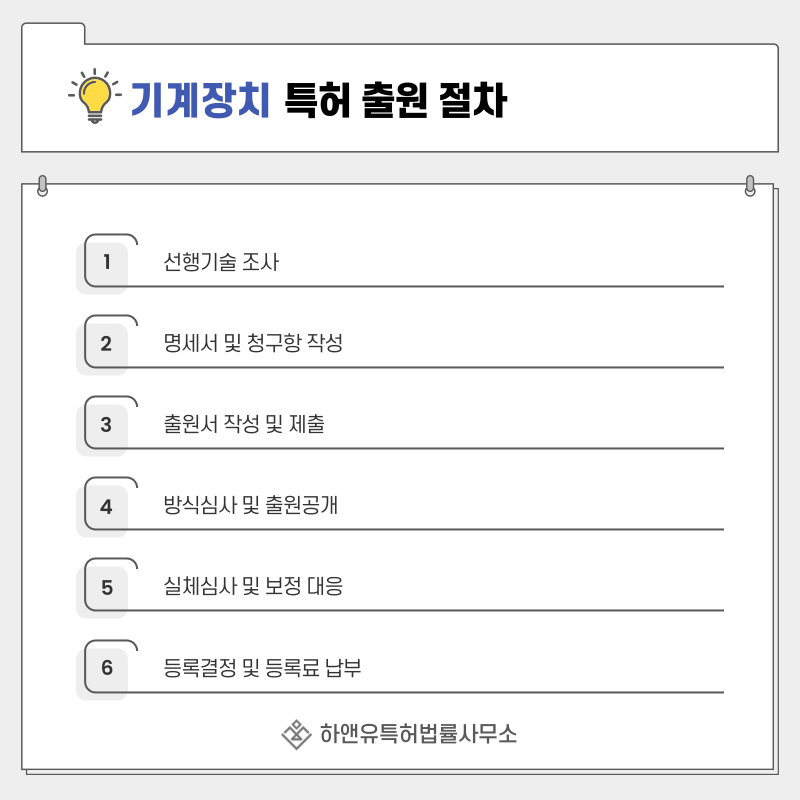Select the number 1 badge
This screenshot has height=800, width=800.
(x=106, y=262)
